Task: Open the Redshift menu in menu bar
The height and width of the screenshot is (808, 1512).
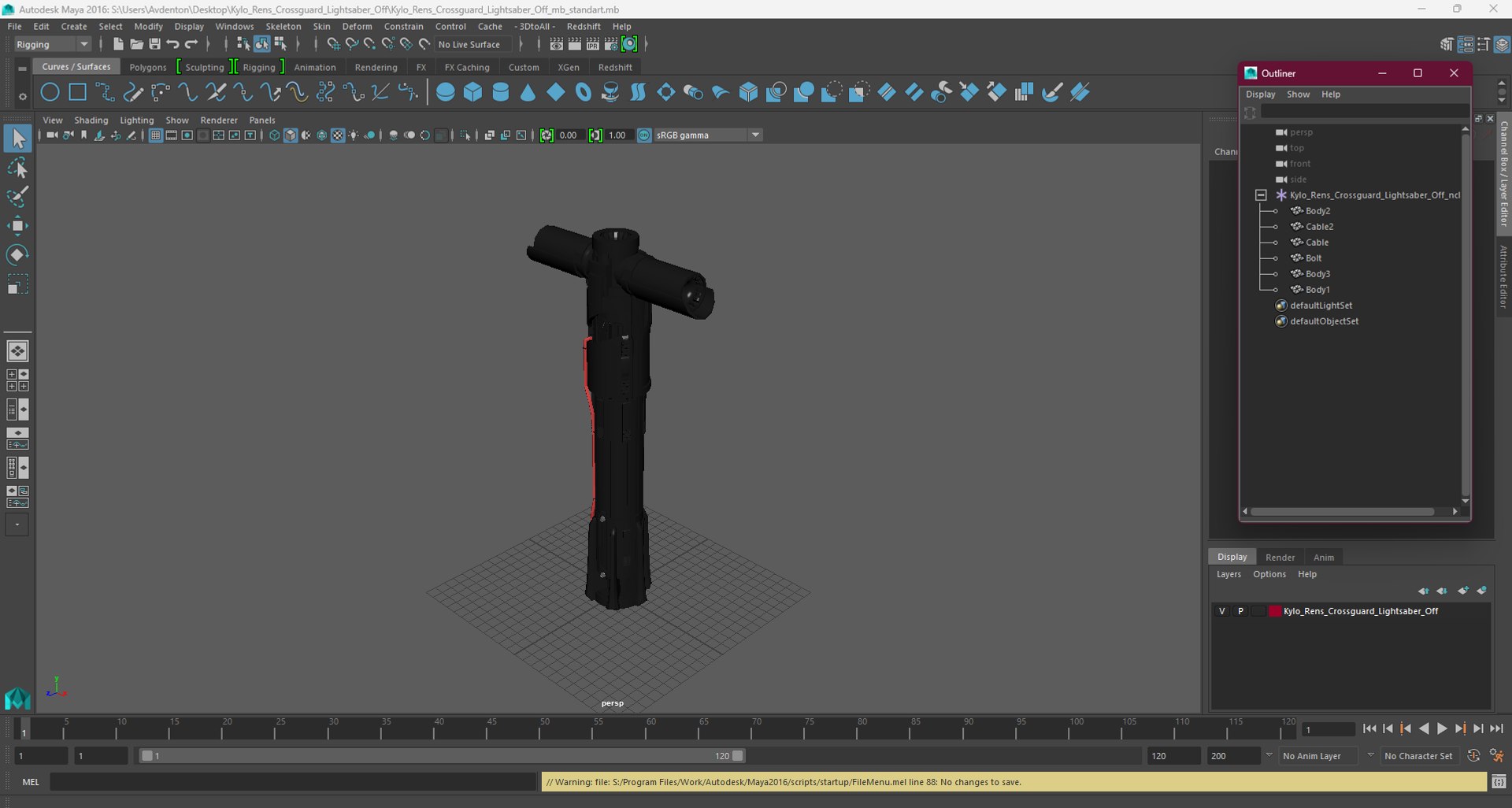Action: pyautogui.click(x=584, y=26)
